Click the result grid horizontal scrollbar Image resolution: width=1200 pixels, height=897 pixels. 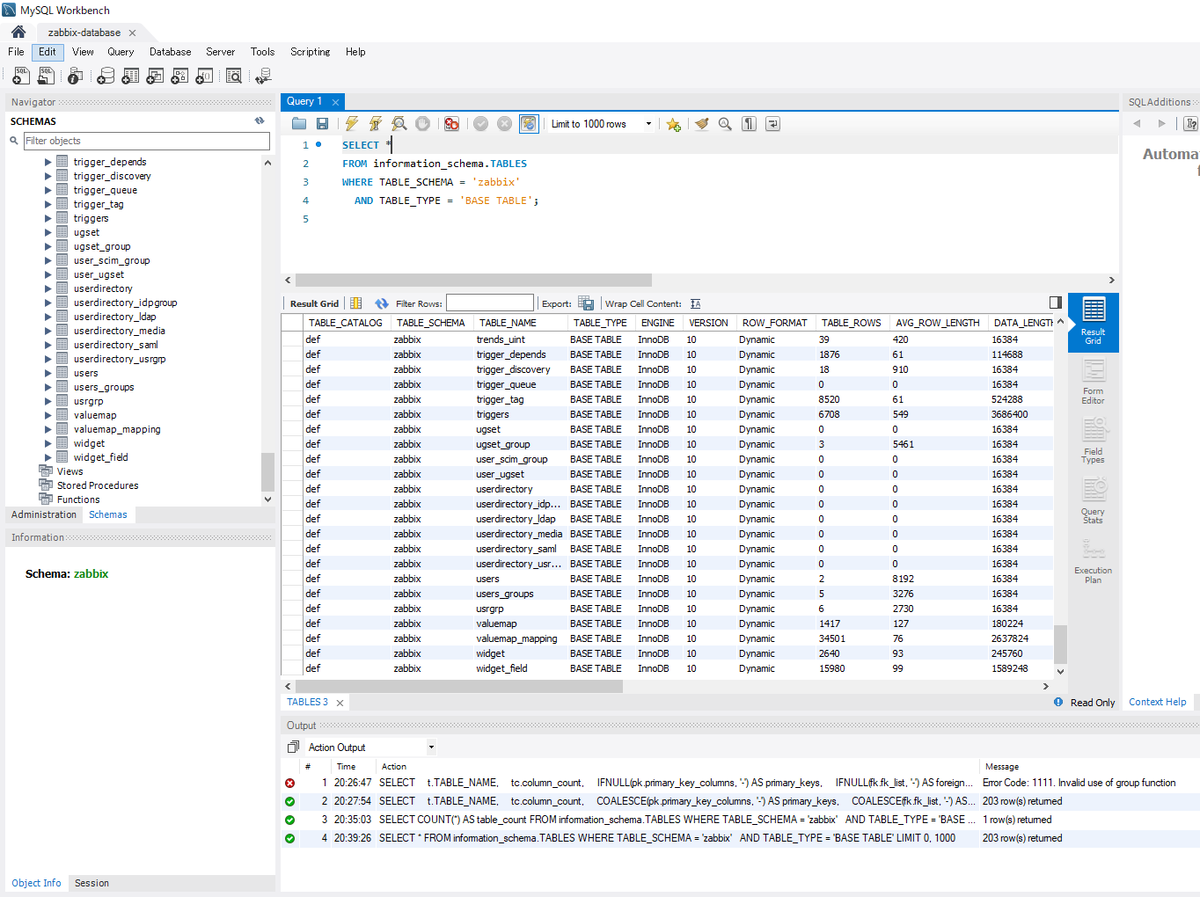point(460,687)
